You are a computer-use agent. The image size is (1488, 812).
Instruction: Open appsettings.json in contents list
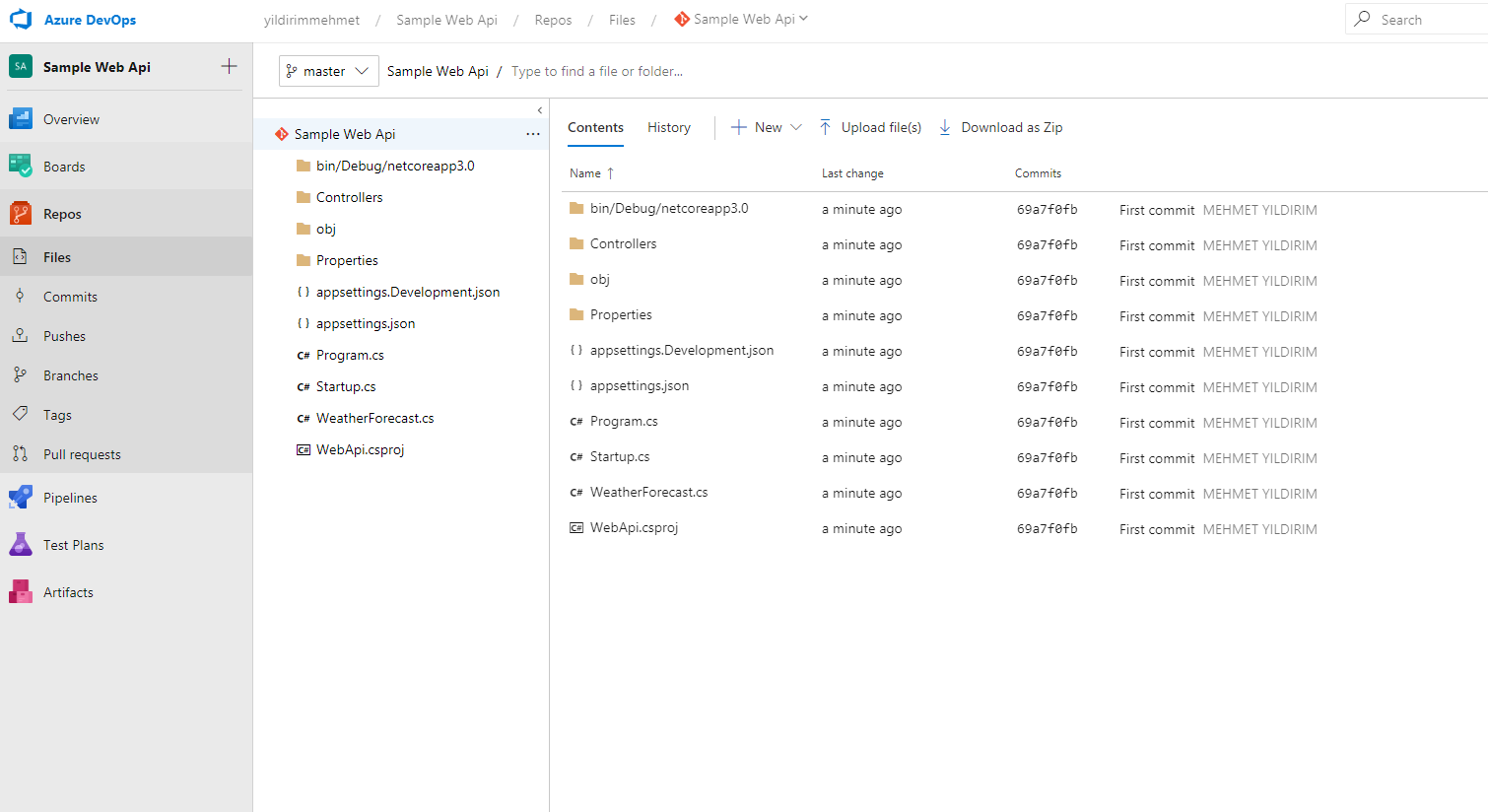click(640, 385)
